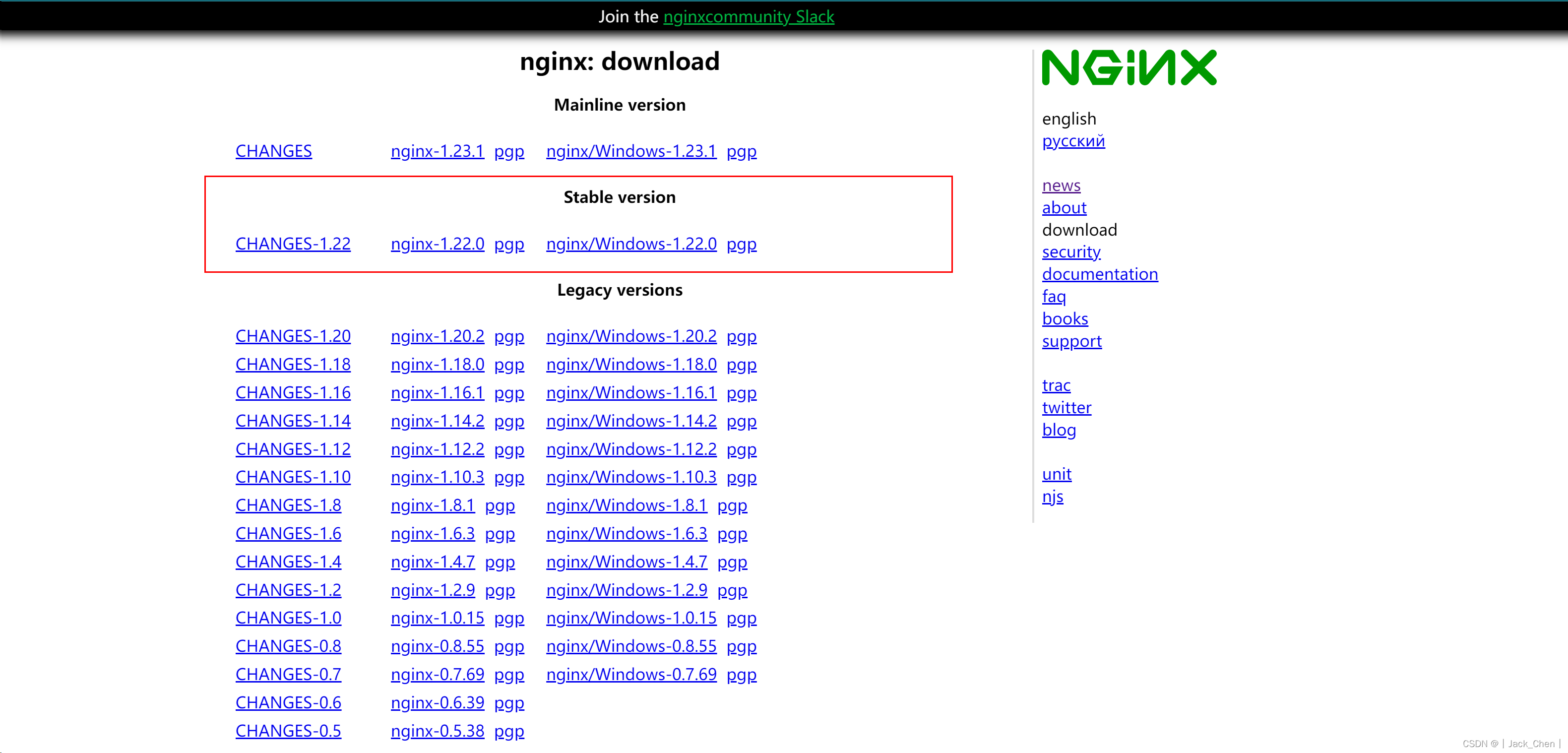This screenshot has height=753, width=1568.
Task: Open CHANGES-1.18 changelog
Action: (x=293, y=364)
